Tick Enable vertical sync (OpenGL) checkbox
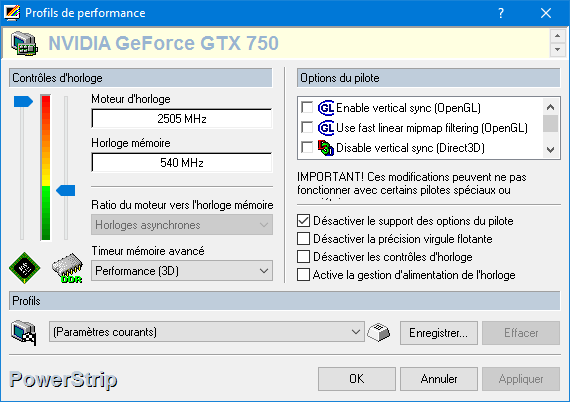This screenshot has height=402, width=570. point(307,108)
